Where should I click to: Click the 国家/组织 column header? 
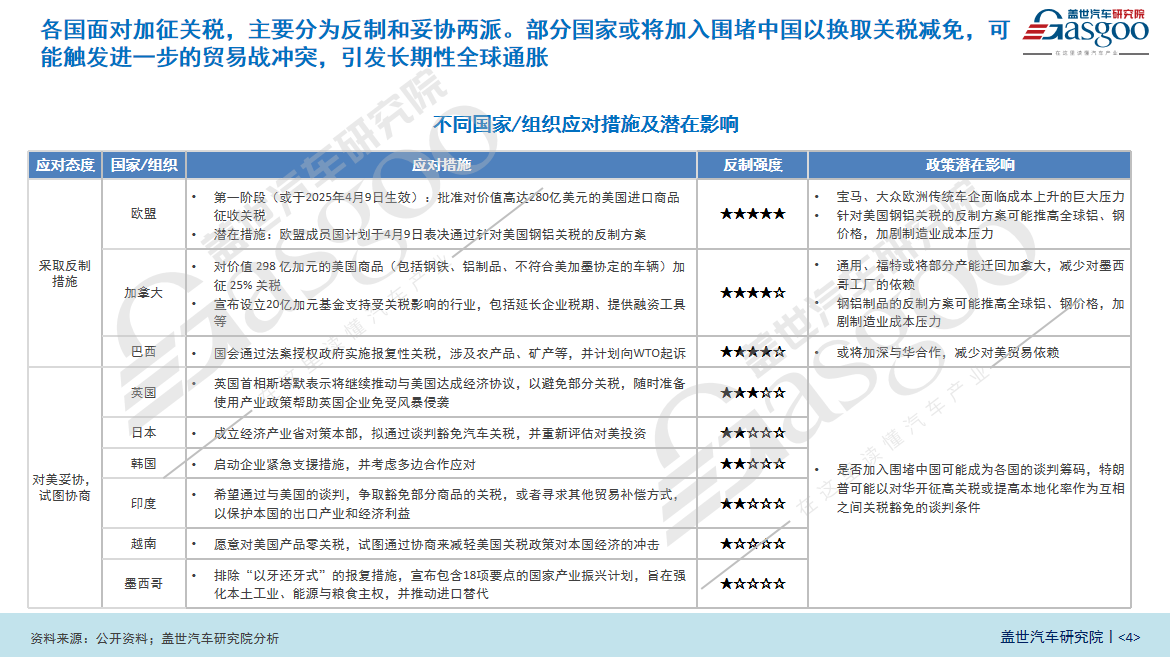tap(144, 165)
